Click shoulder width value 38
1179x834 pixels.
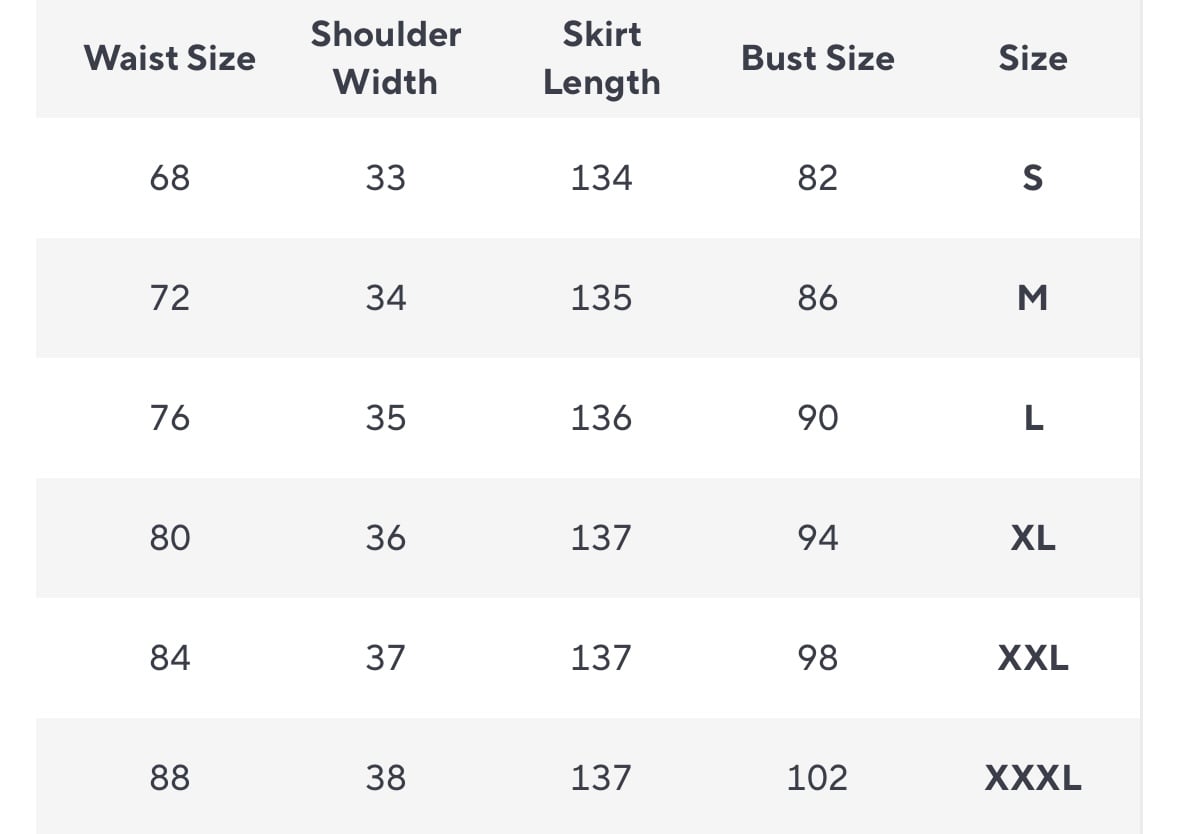click(x=386, y=778)
